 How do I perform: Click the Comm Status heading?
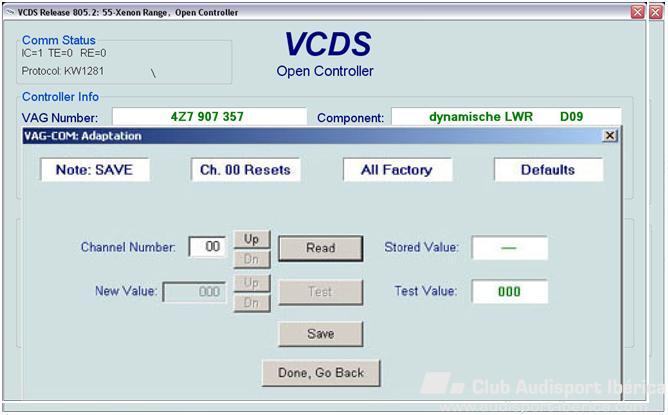pyautogui.click(x=59, y=40)
